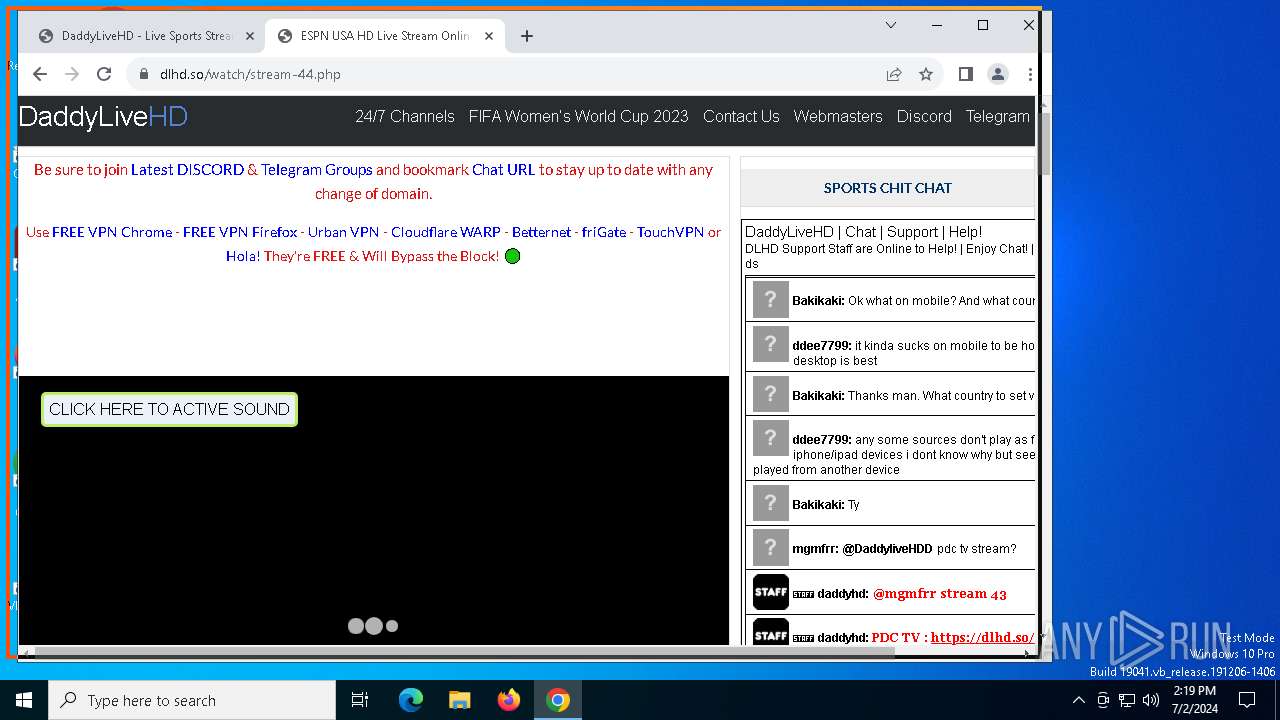Close the DaddyLiveHD Live Sports tab

click(250, 36)
